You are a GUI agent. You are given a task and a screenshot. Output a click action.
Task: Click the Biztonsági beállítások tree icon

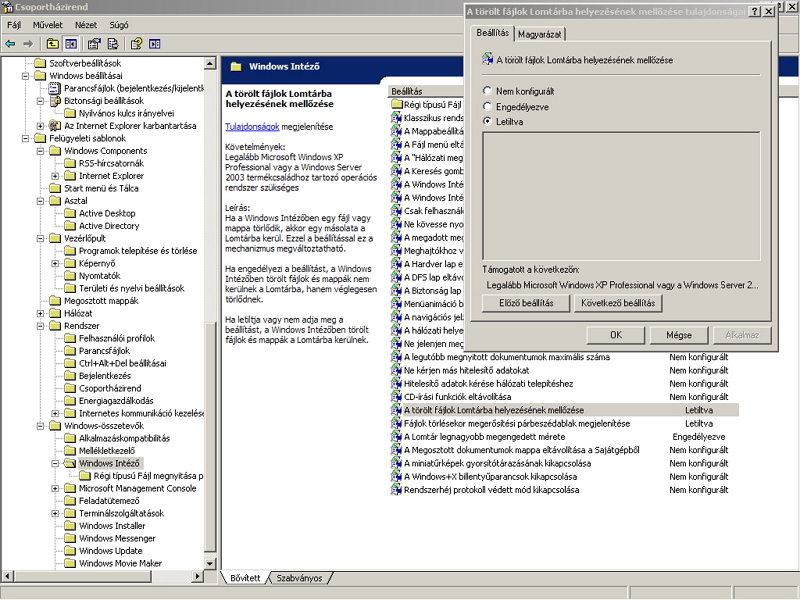coord(55,101)
